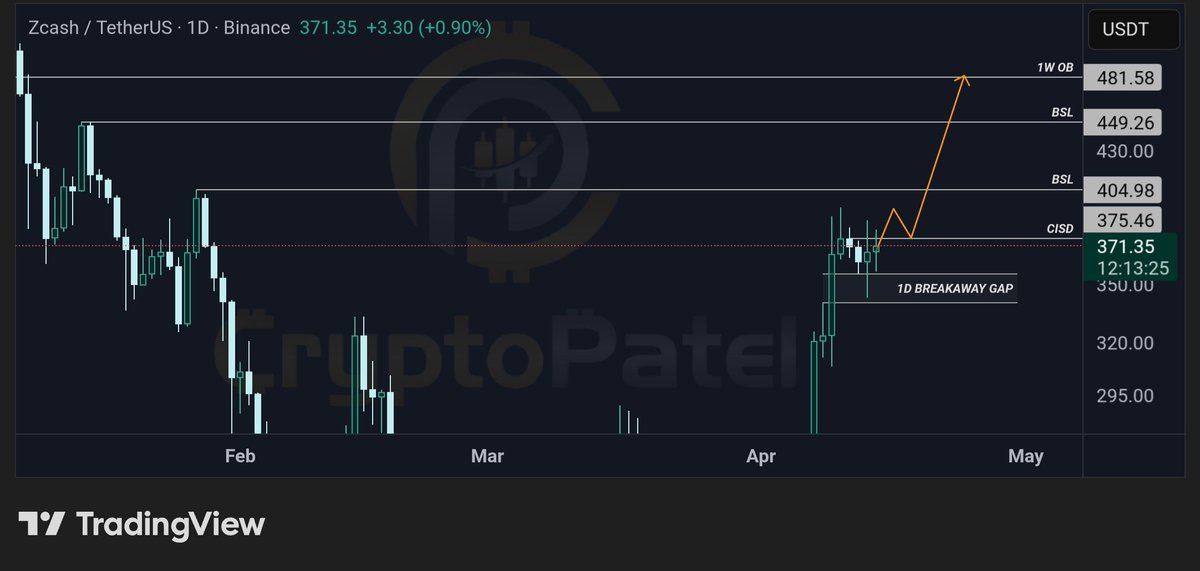The height and width of the screenshot is (571, 1200).
Task: Click the May date on time axis
Action: pyautogui.click(x=1026, y=456)
